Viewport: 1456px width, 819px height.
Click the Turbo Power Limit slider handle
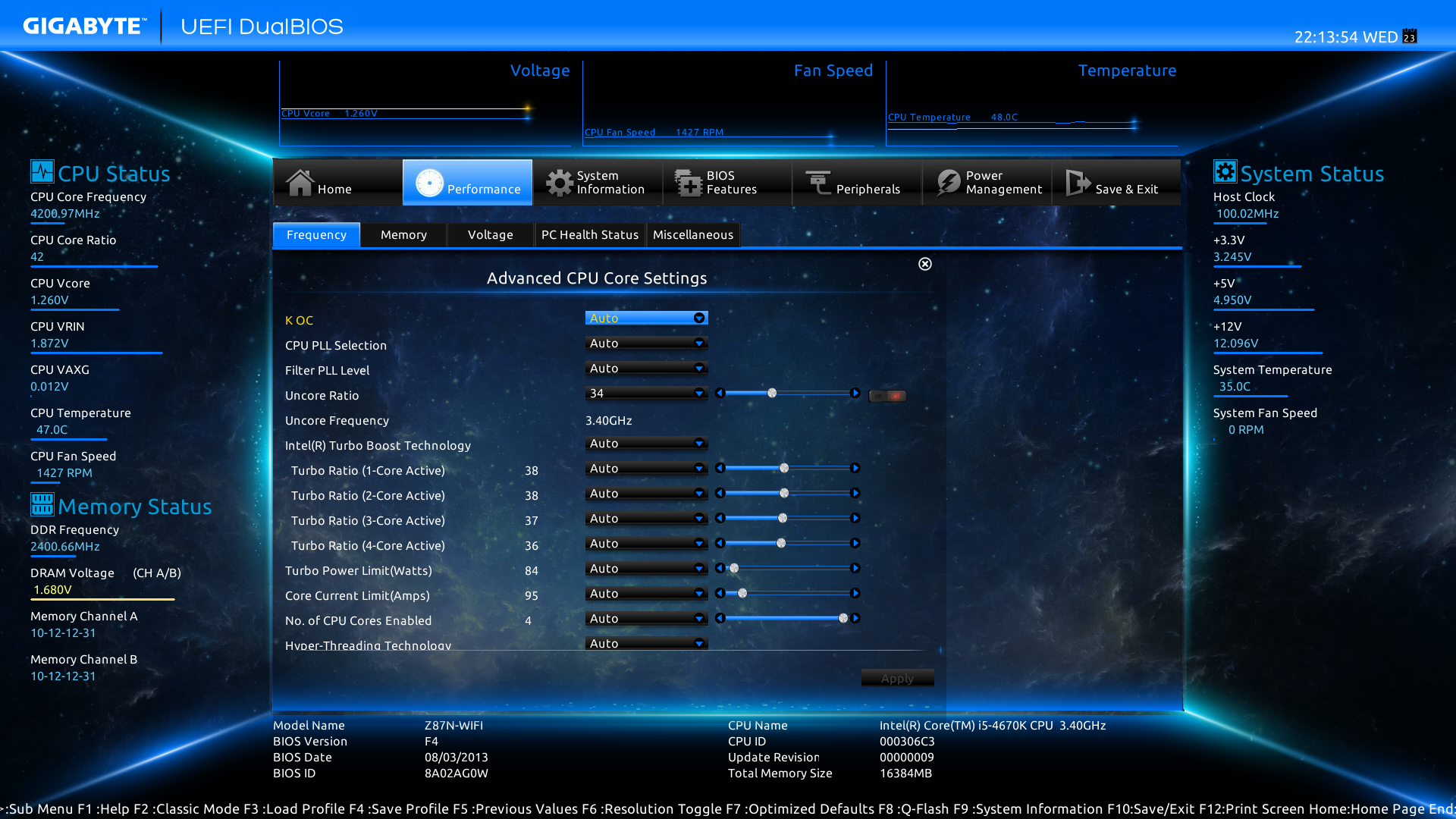[734, 568]
